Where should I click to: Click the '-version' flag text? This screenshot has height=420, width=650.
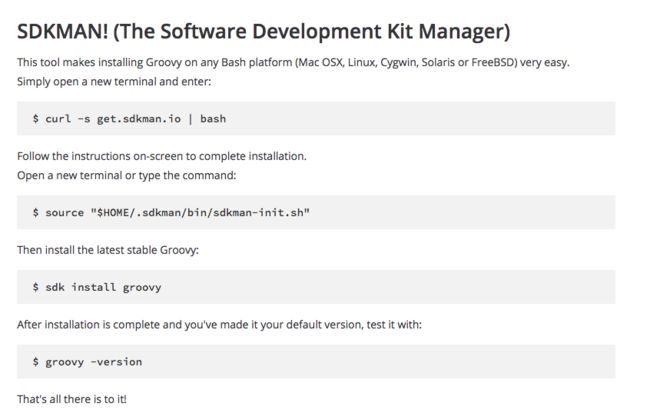(116, 362)
